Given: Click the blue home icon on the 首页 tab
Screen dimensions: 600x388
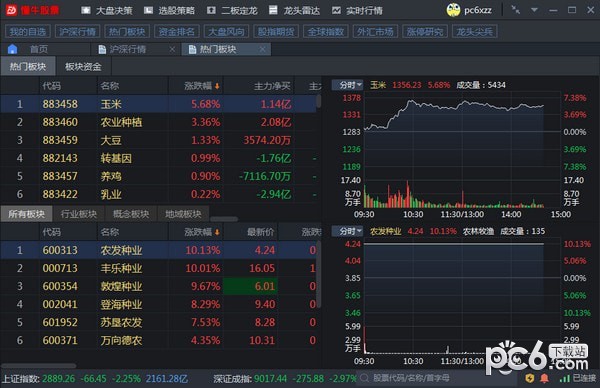Looking at the screenshot, I should pyautogui.click(x=13, y=49).
